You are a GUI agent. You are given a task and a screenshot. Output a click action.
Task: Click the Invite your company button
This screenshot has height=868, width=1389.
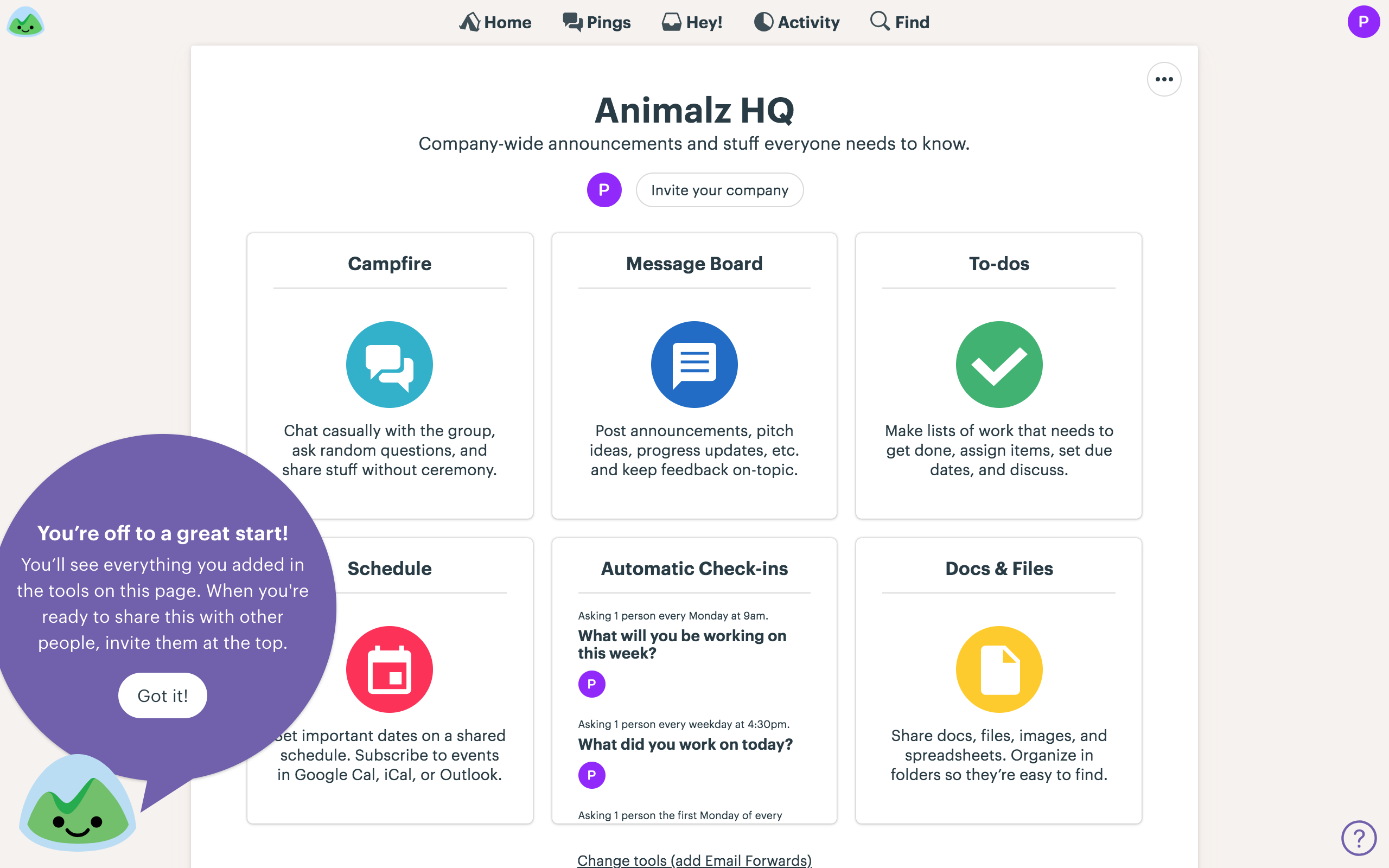[x=719, y=190]
